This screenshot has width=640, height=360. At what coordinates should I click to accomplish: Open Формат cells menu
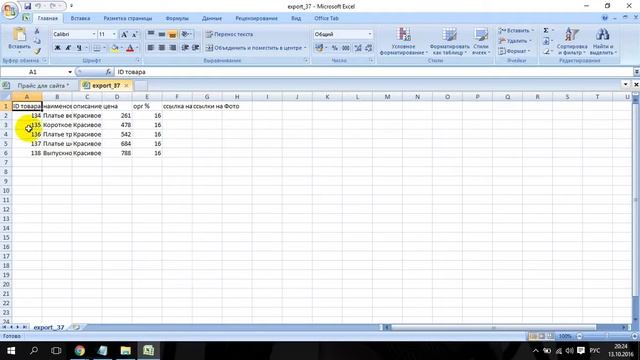513,51
